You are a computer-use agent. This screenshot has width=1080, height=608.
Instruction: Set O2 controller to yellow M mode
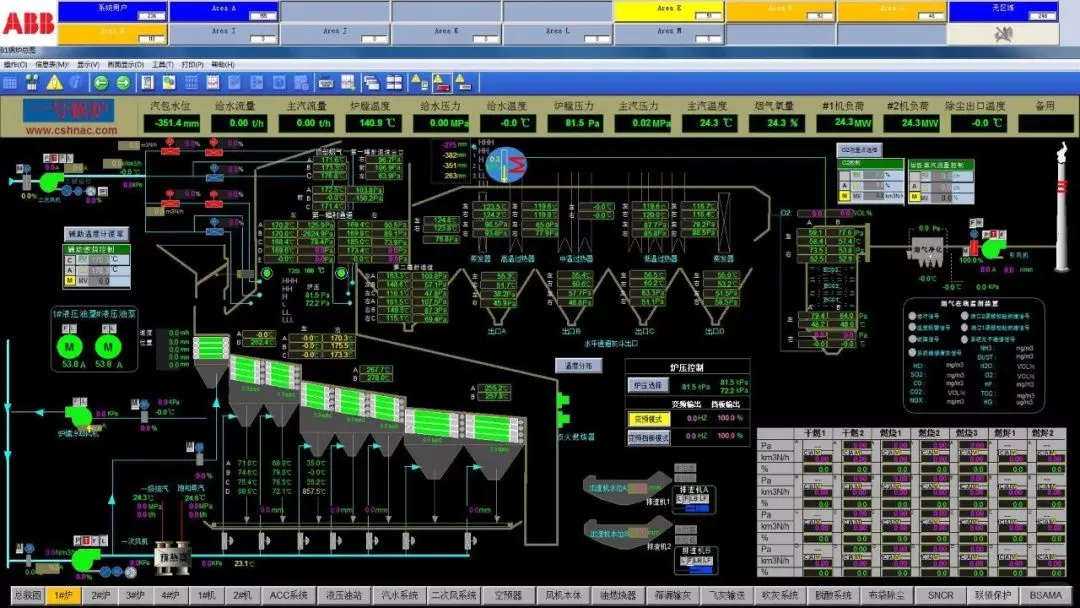click(844, 196)
